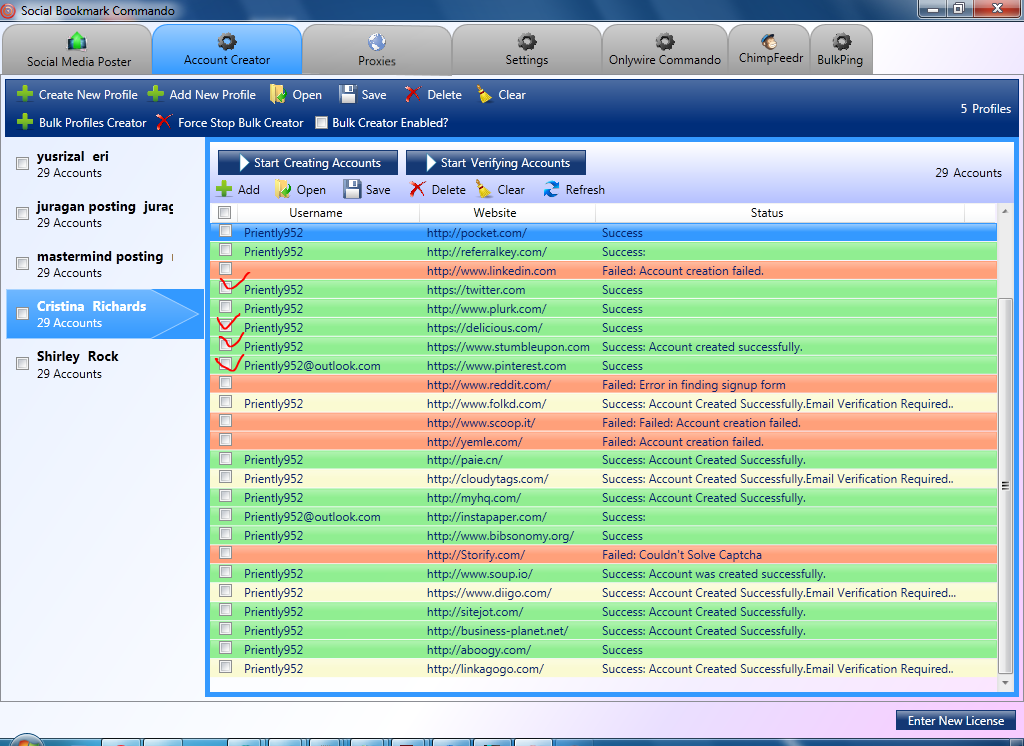Open the Settings tab

(x=526, y=50)
